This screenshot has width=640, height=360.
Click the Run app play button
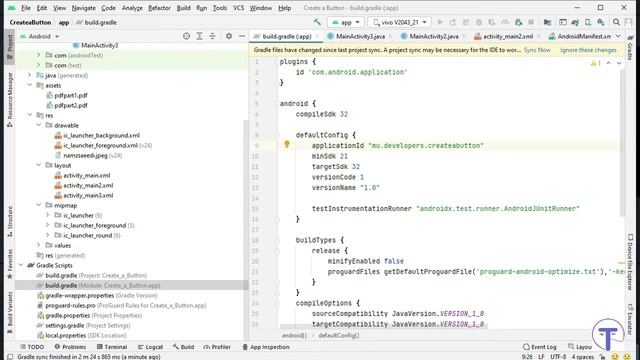point(440,22)
